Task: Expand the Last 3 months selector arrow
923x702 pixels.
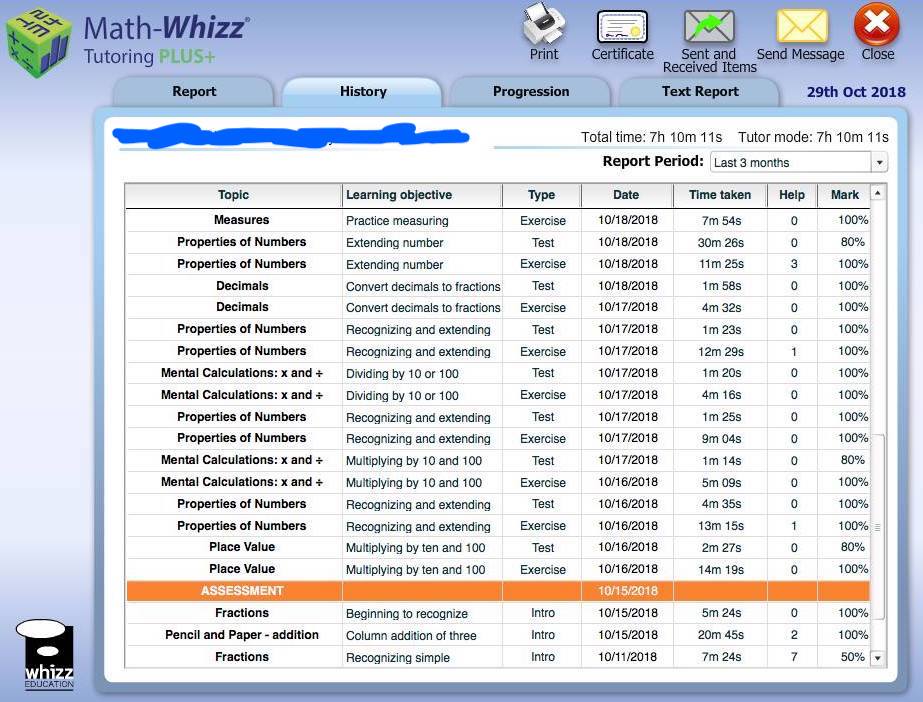Action: point(877,162)
